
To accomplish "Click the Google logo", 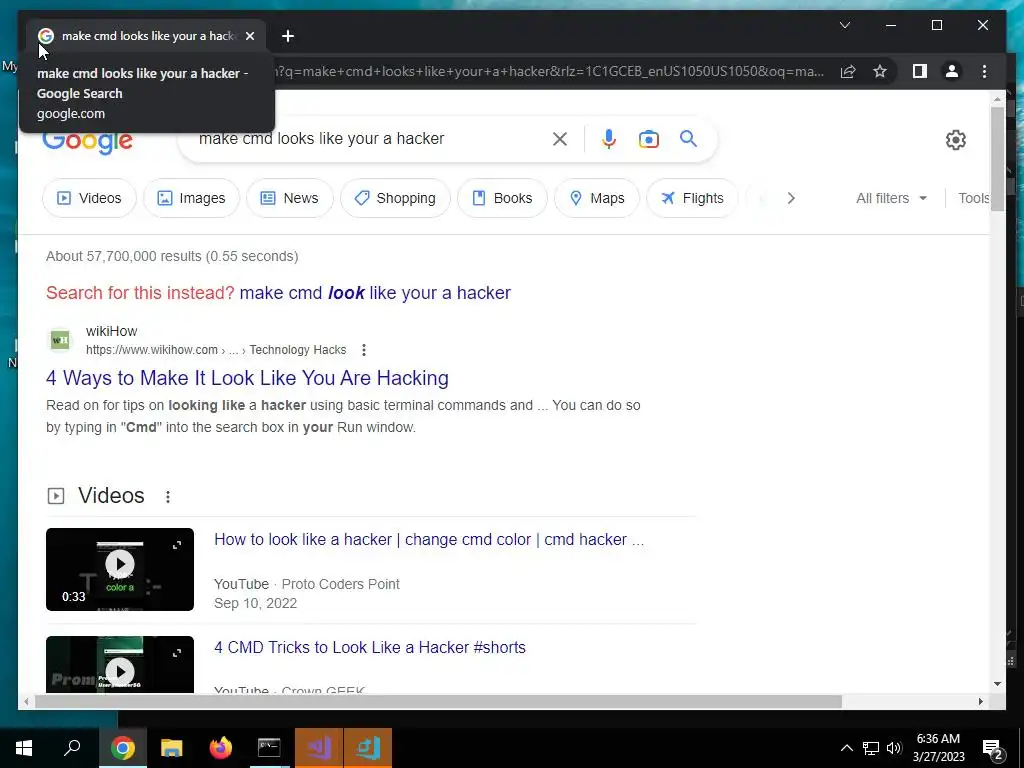I will 88,140.
